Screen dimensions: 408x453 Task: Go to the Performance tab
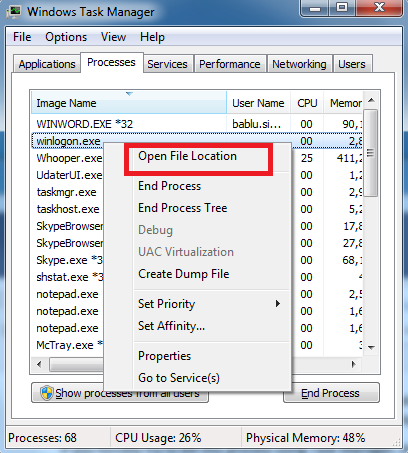[x=230, y=64]
